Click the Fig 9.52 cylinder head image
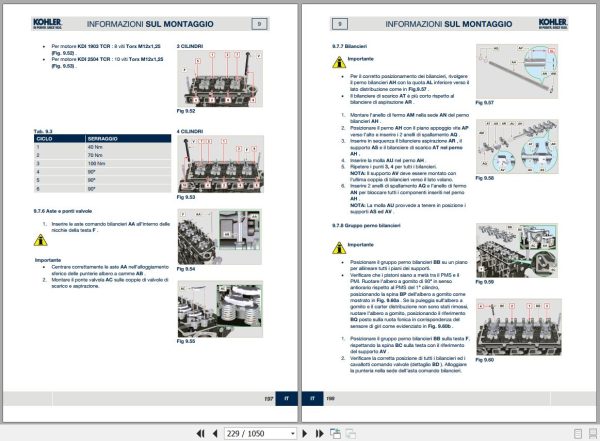Screen dimensions: 600x441 click(220, 78)
